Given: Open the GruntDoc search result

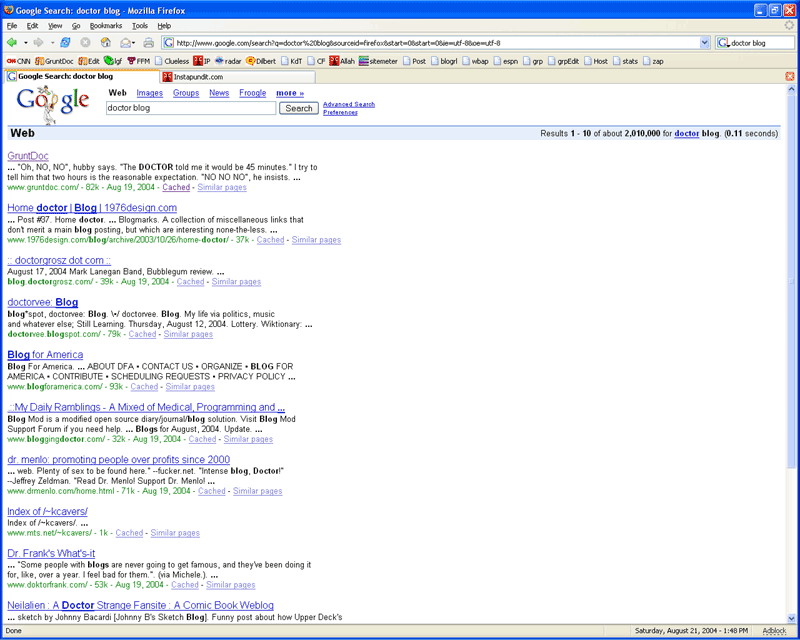Looking at the screenshot, I should click(x=28, y=156).
